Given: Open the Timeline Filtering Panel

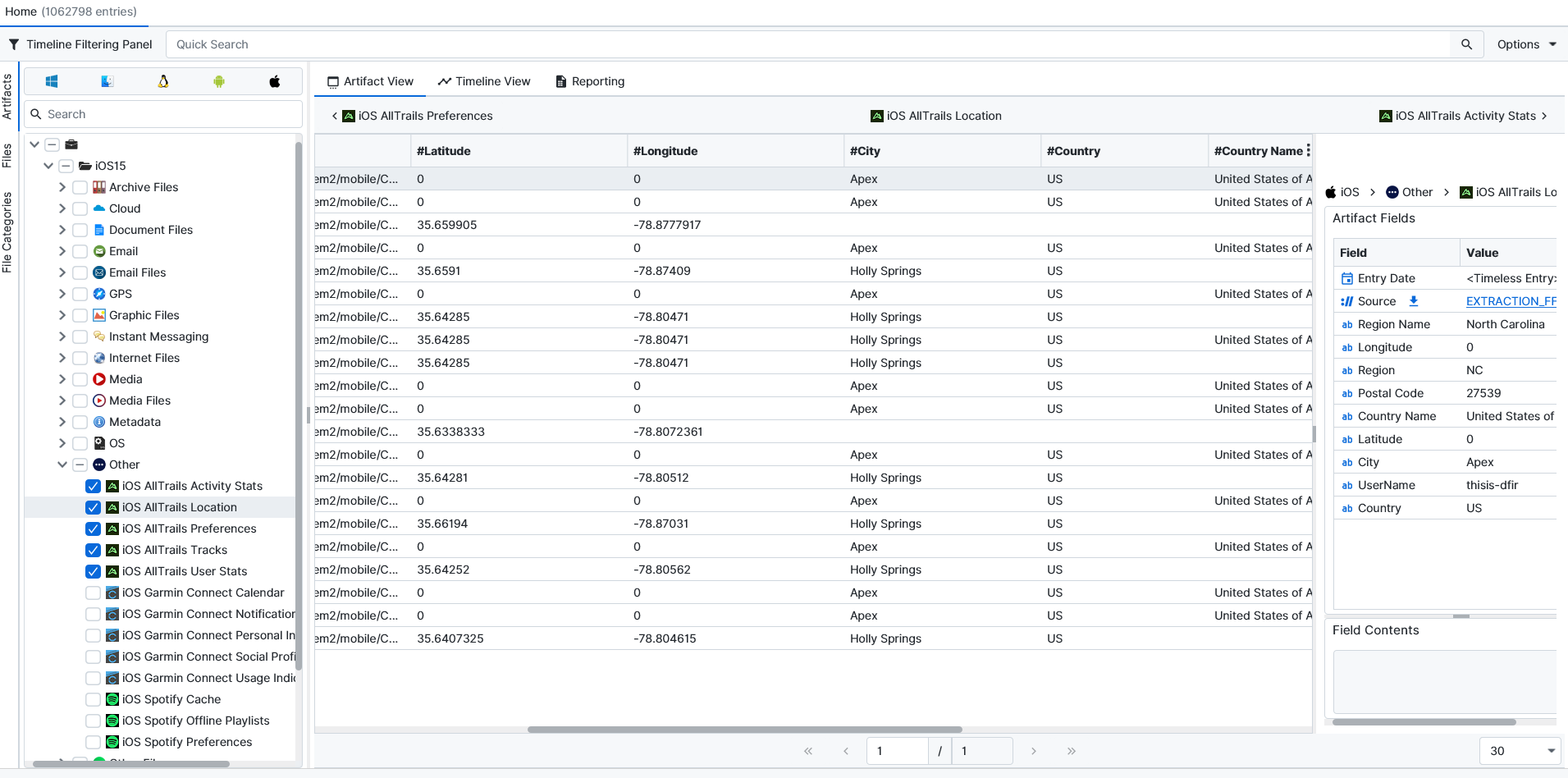Looking at the screenshot, I should tap(80, 44).
